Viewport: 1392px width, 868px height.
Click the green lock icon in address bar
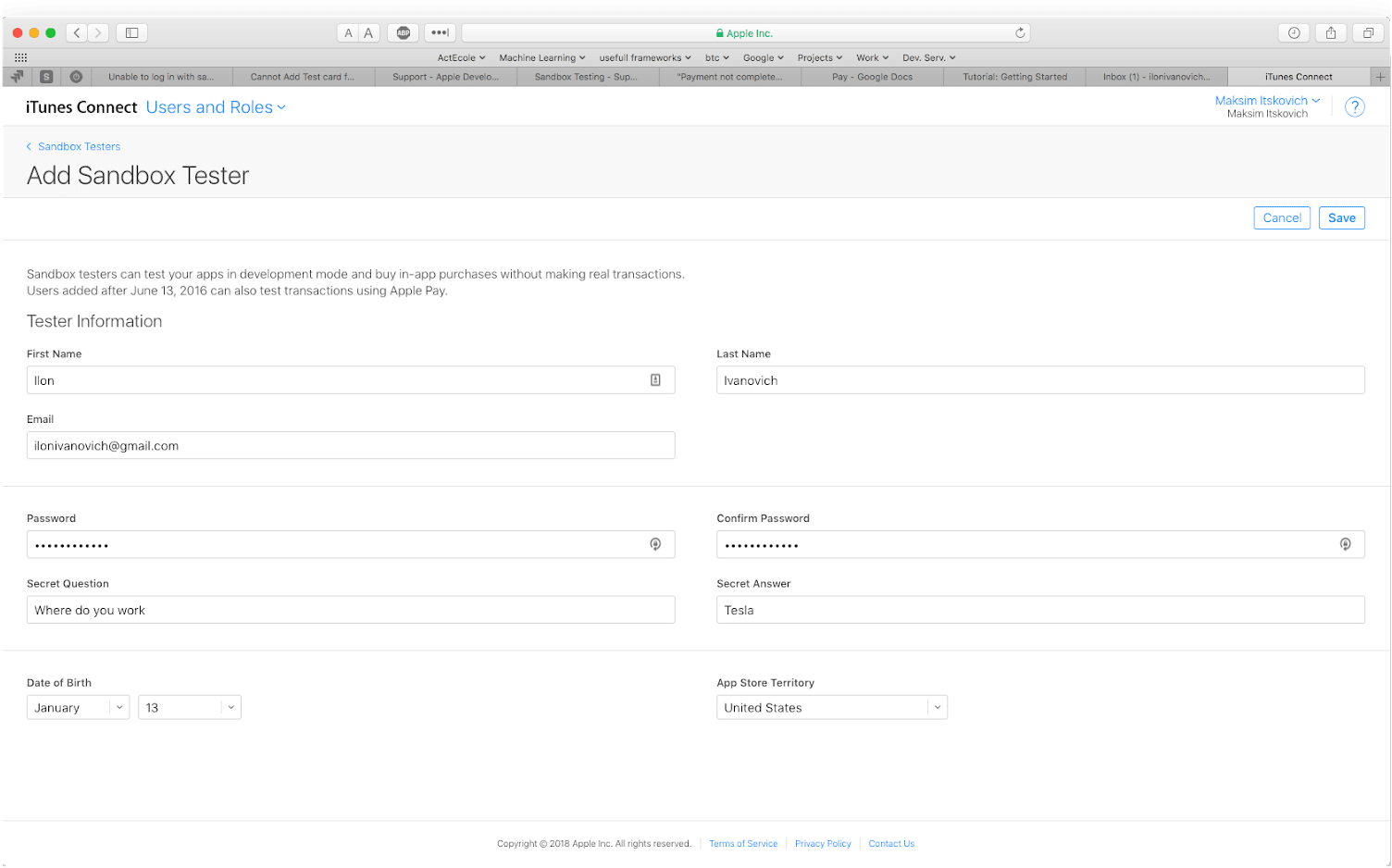click(x=719, y=33)
